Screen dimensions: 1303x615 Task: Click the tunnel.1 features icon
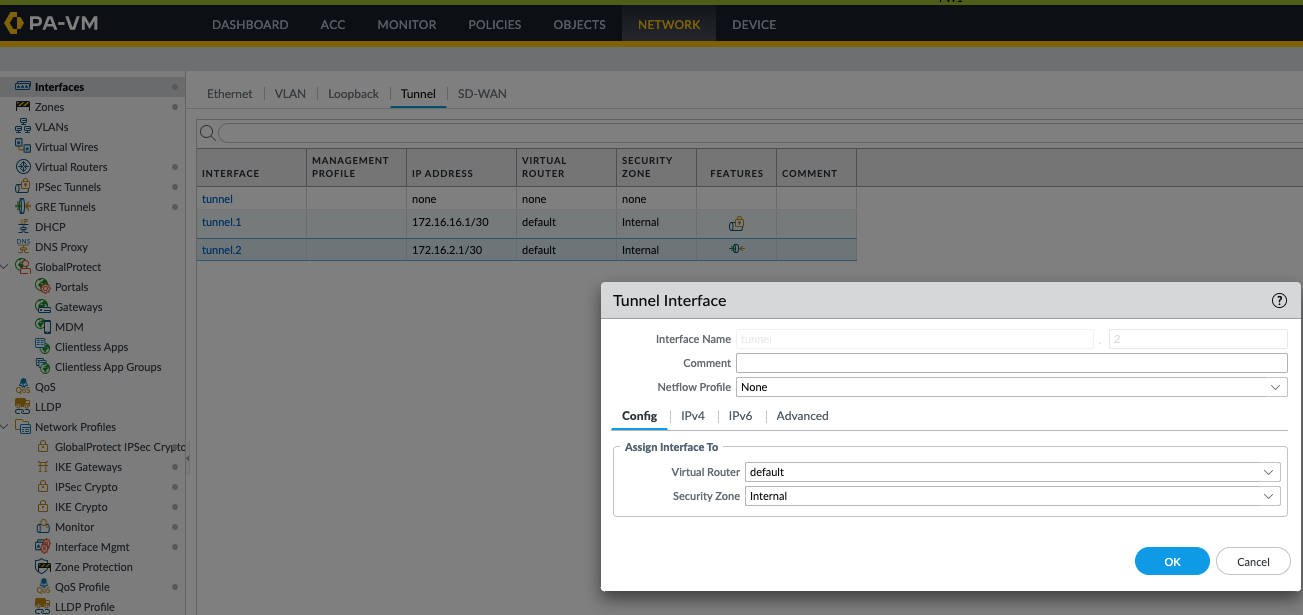click(736, 223)
